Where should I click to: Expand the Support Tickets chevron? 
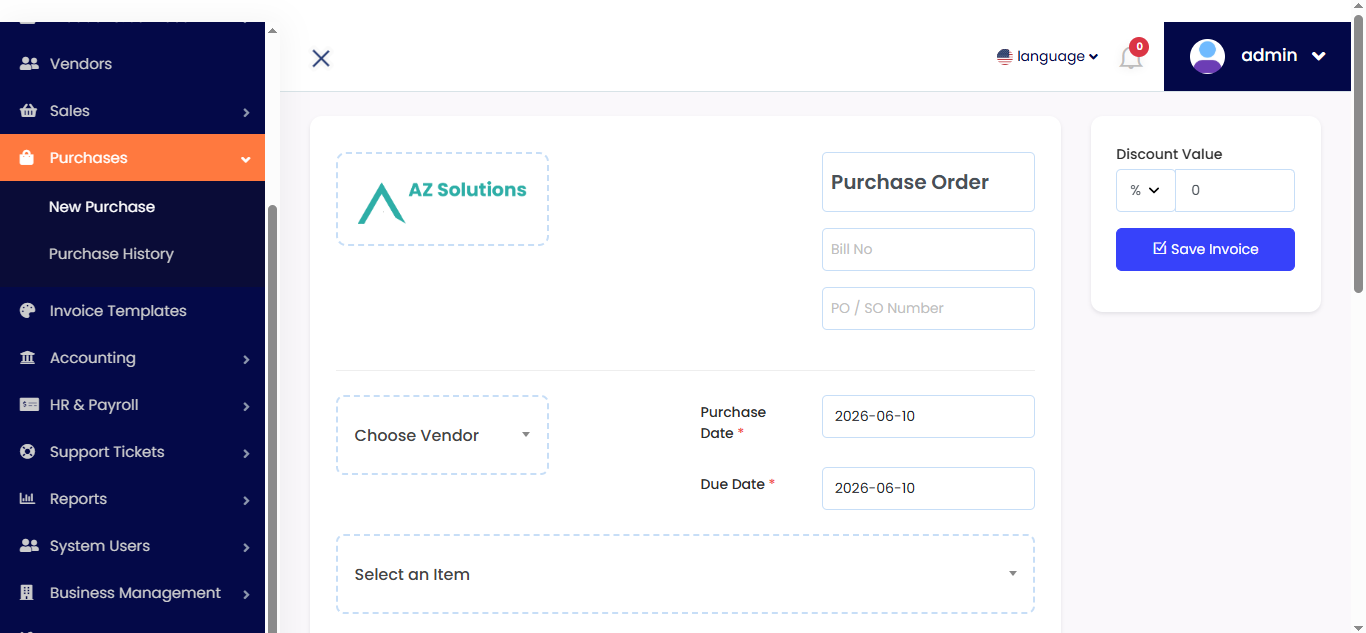[x=246, y=453]
